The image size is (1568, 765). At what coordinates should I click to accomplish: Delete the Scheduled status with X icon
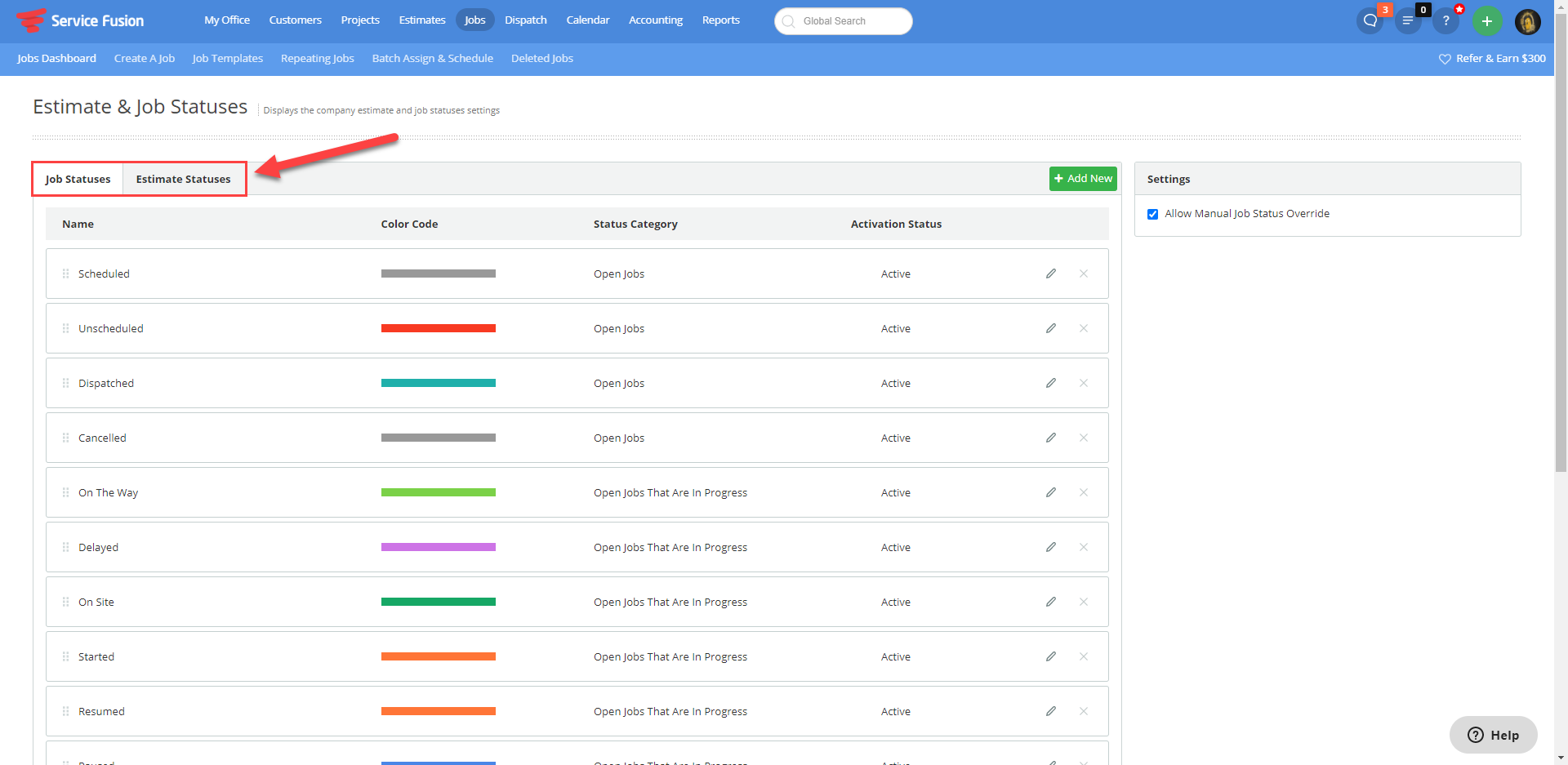(x=1084, y=274)
